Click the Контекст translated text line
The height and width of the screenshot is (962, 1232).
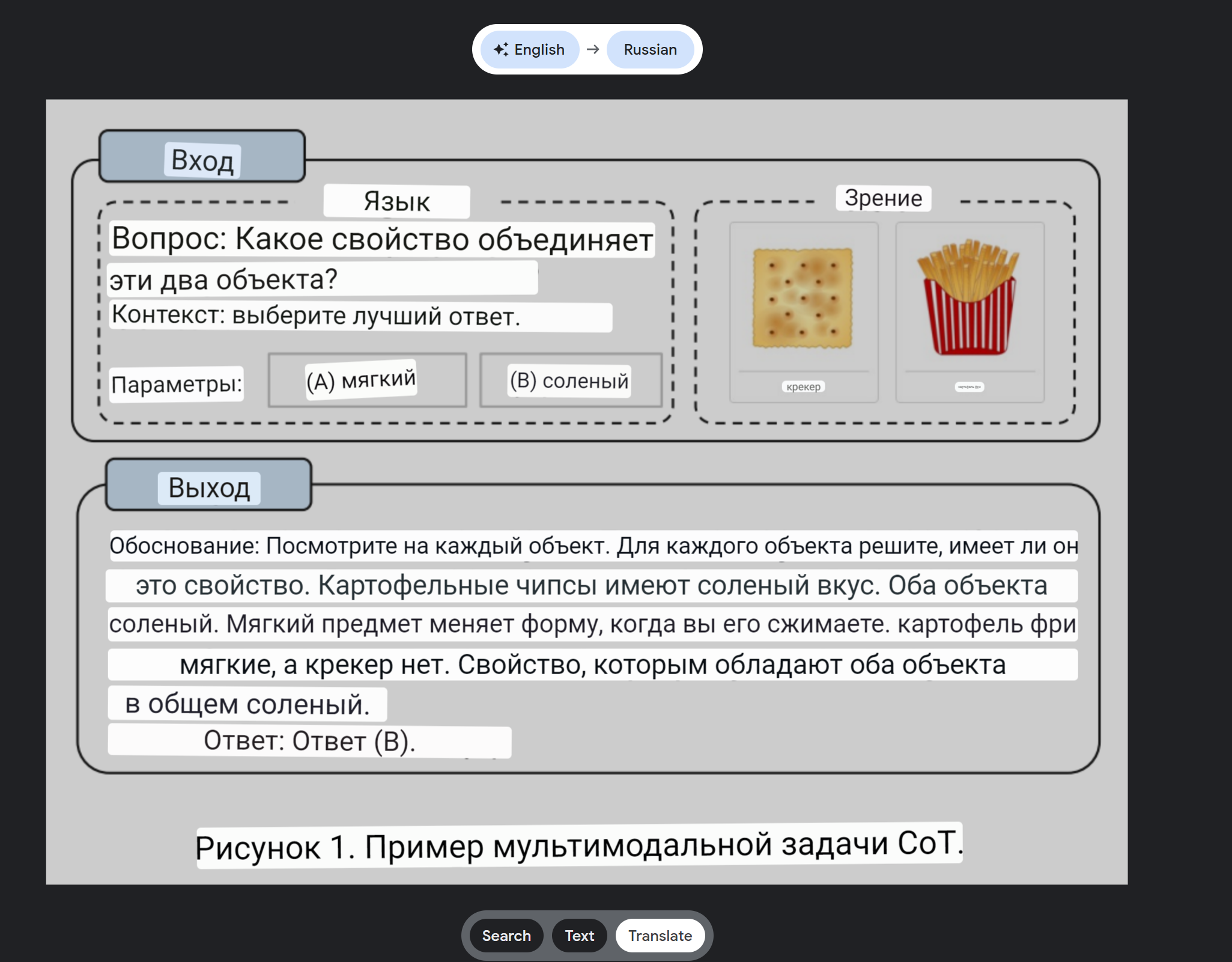(359, 316)
